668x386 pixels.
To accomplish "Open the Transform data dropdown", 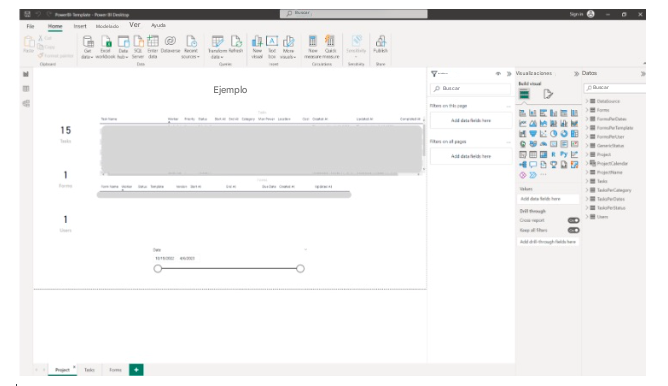I will (x=217, y=46).
